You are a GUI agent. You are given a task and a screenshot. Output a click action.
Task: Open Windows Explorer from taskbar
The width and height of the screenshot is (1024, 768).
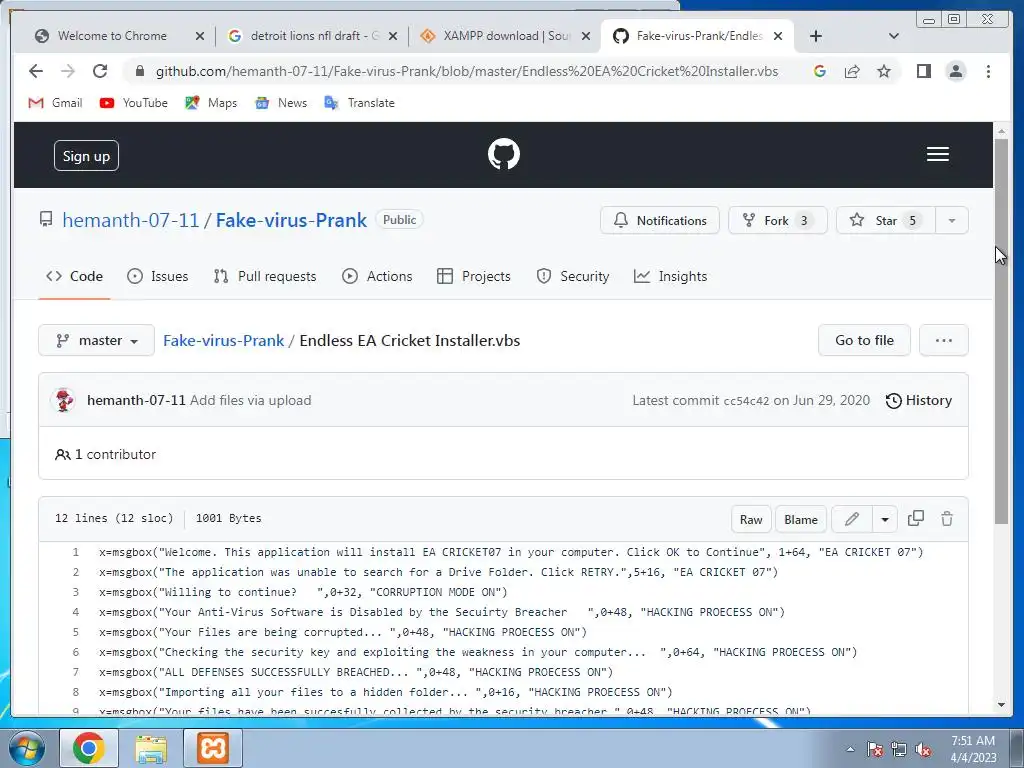(151, 748)
